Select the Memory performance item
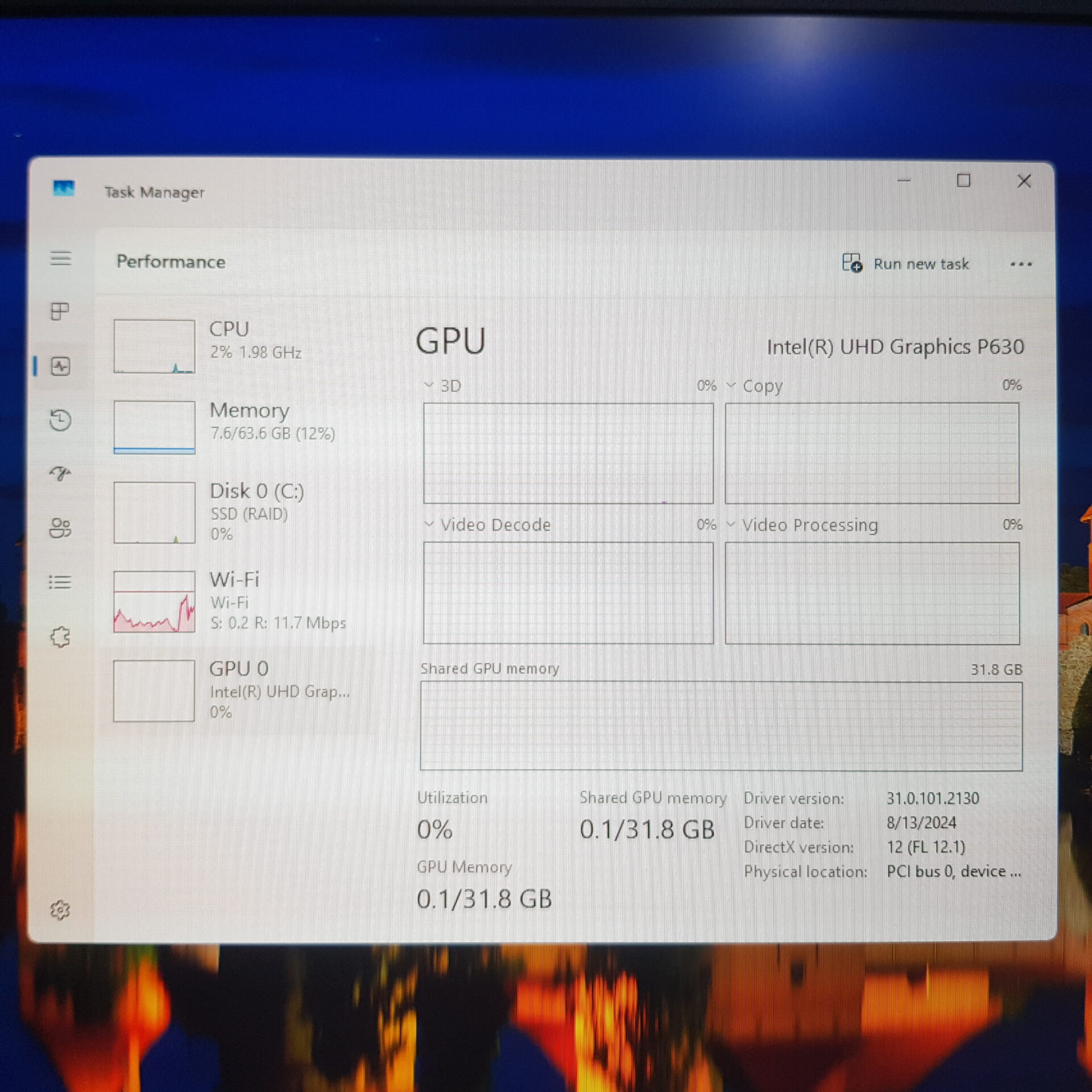Image resolution: width=1092 pixels, height=1092 pixels. click(250, 421)
